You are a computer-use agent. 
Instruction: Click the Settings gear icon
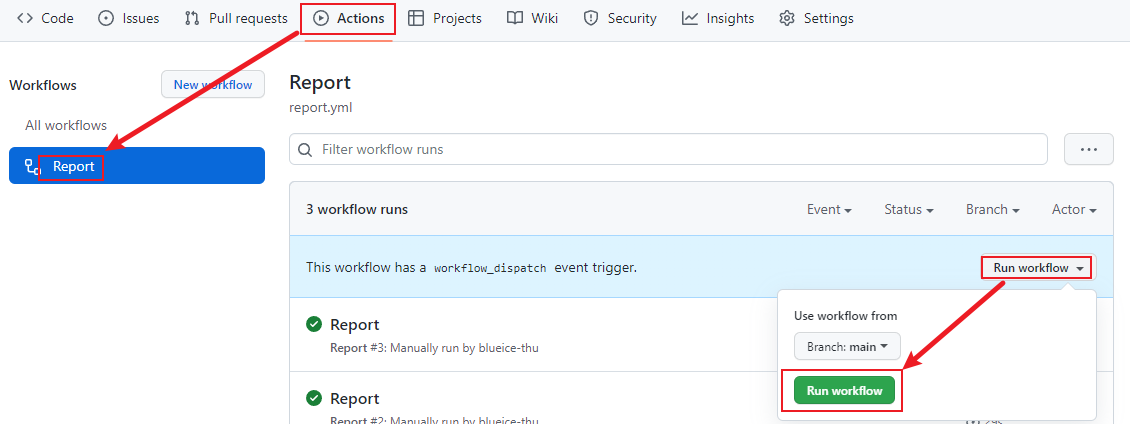click(787, 19)
